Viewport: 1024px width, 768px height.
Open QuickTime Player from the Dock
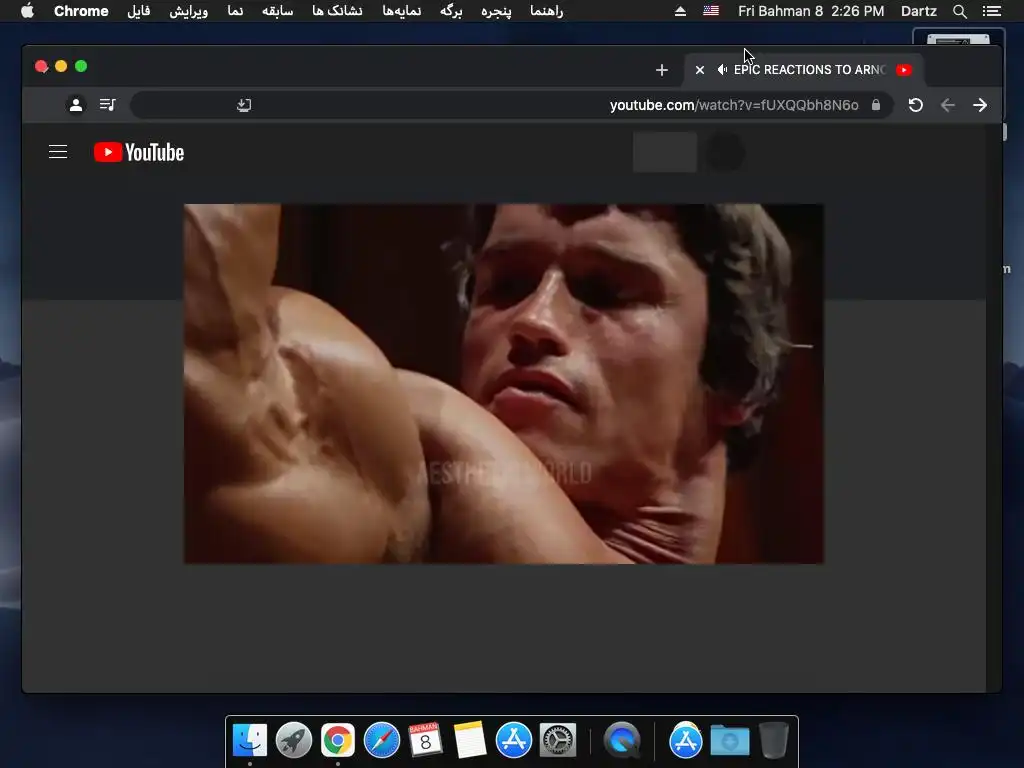[622, 740]
